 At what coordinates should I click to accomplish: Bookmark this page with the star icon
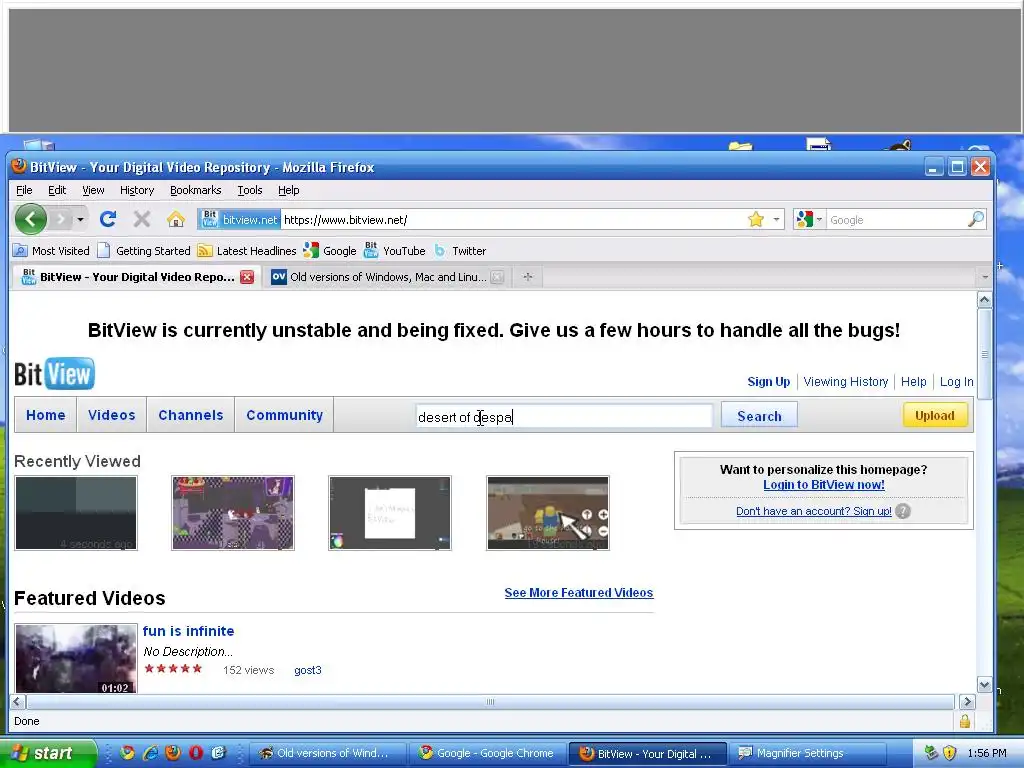tap(756, 219)
